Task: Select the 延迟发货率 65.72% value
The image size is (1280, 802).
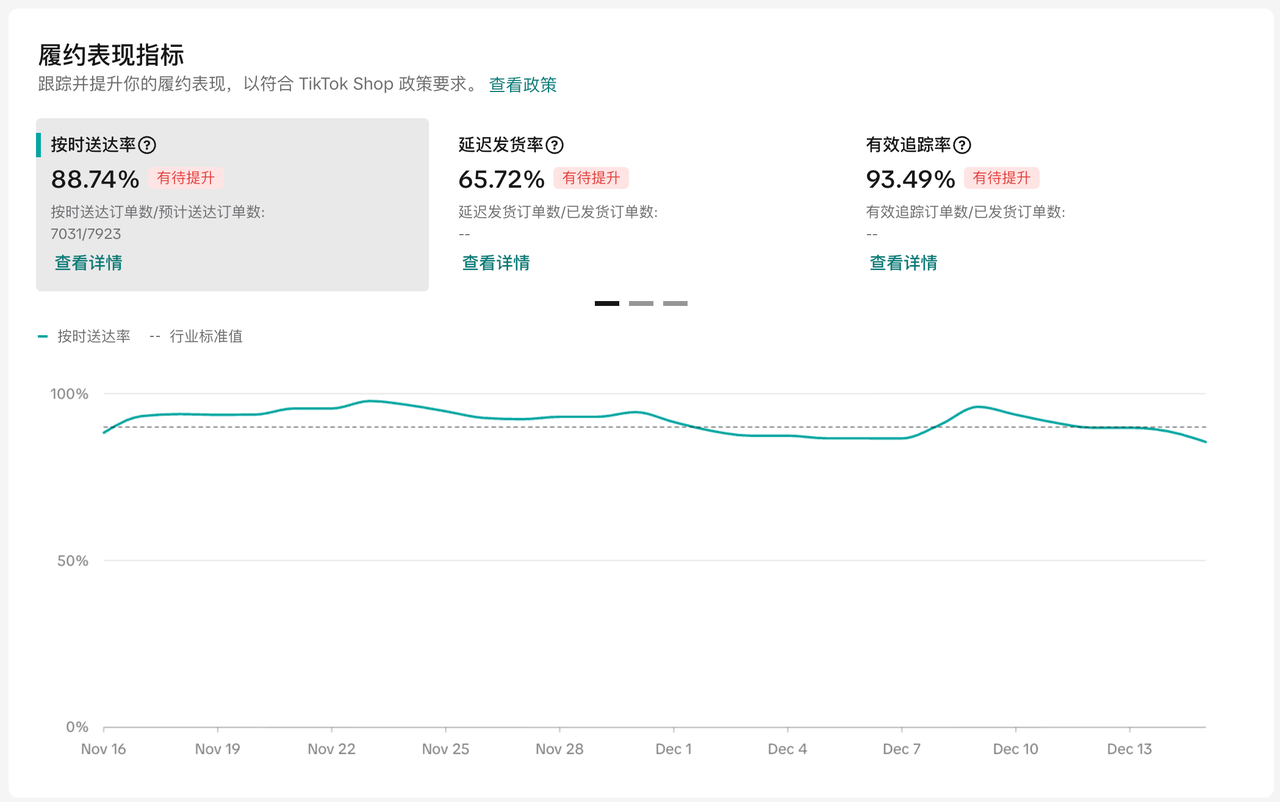Action: click(501, 180)
